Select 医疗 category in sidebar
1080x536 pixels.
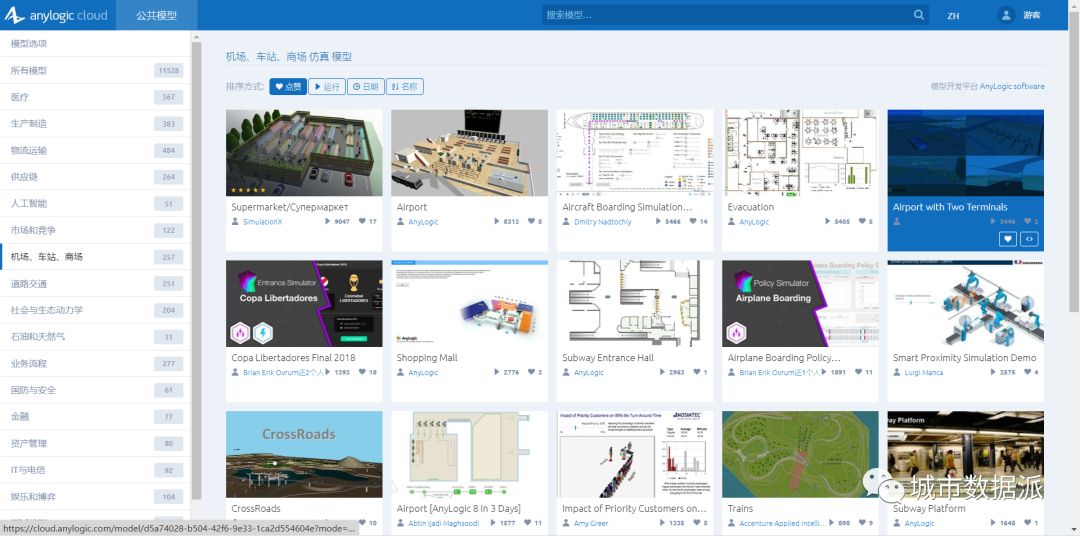(x=96, y=97)
